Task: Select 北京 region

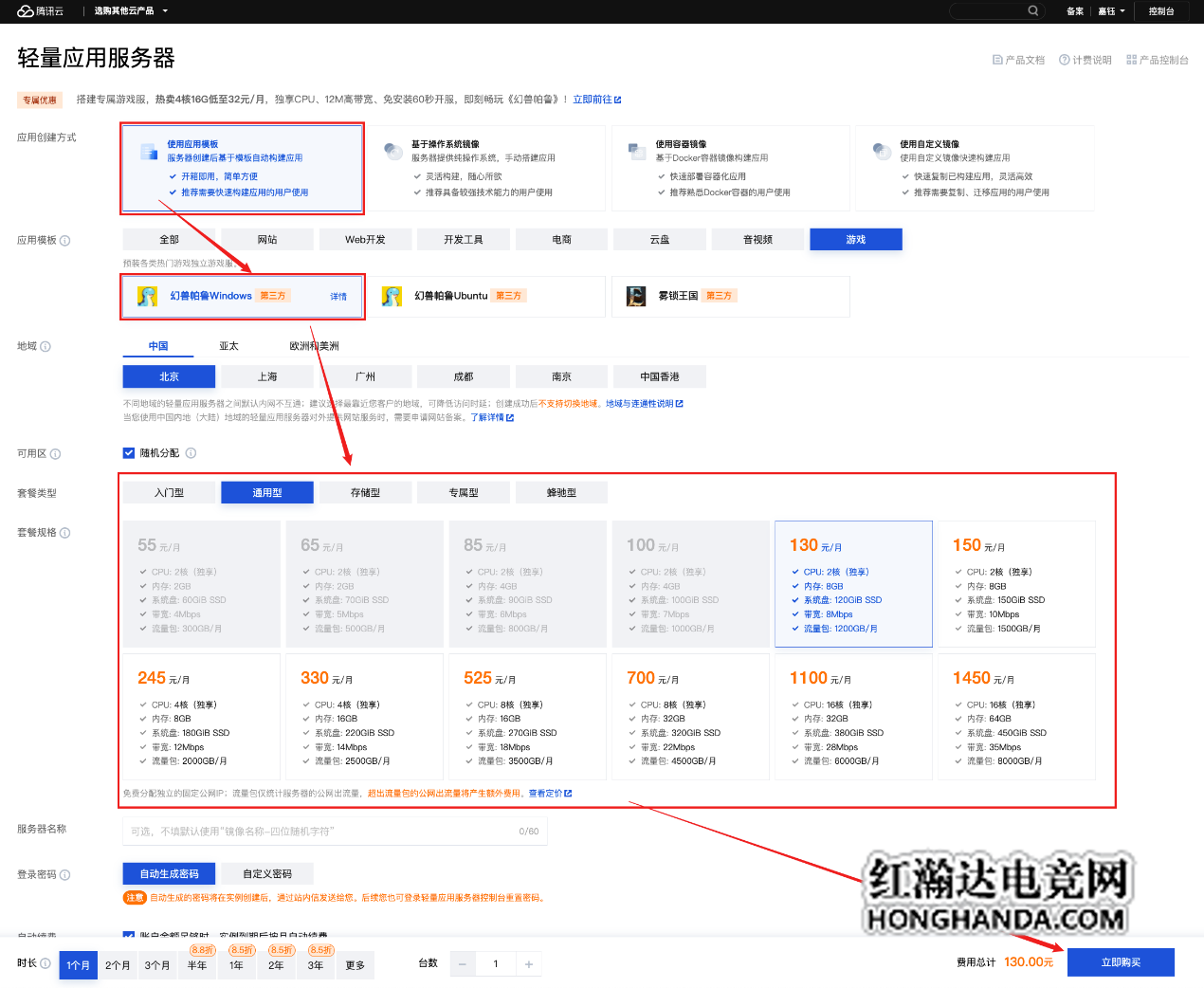Action: pyautogui.click(x=170, y=376)
